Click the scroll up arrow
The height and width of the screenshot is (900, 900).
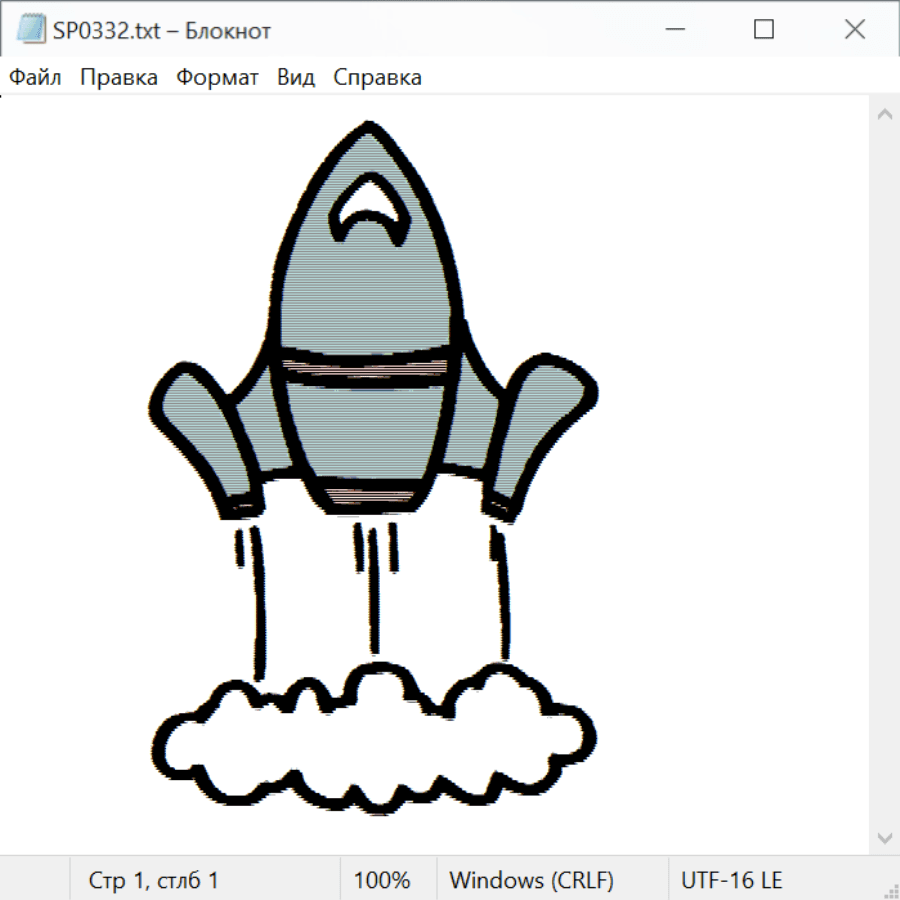[x=884, y=114]
